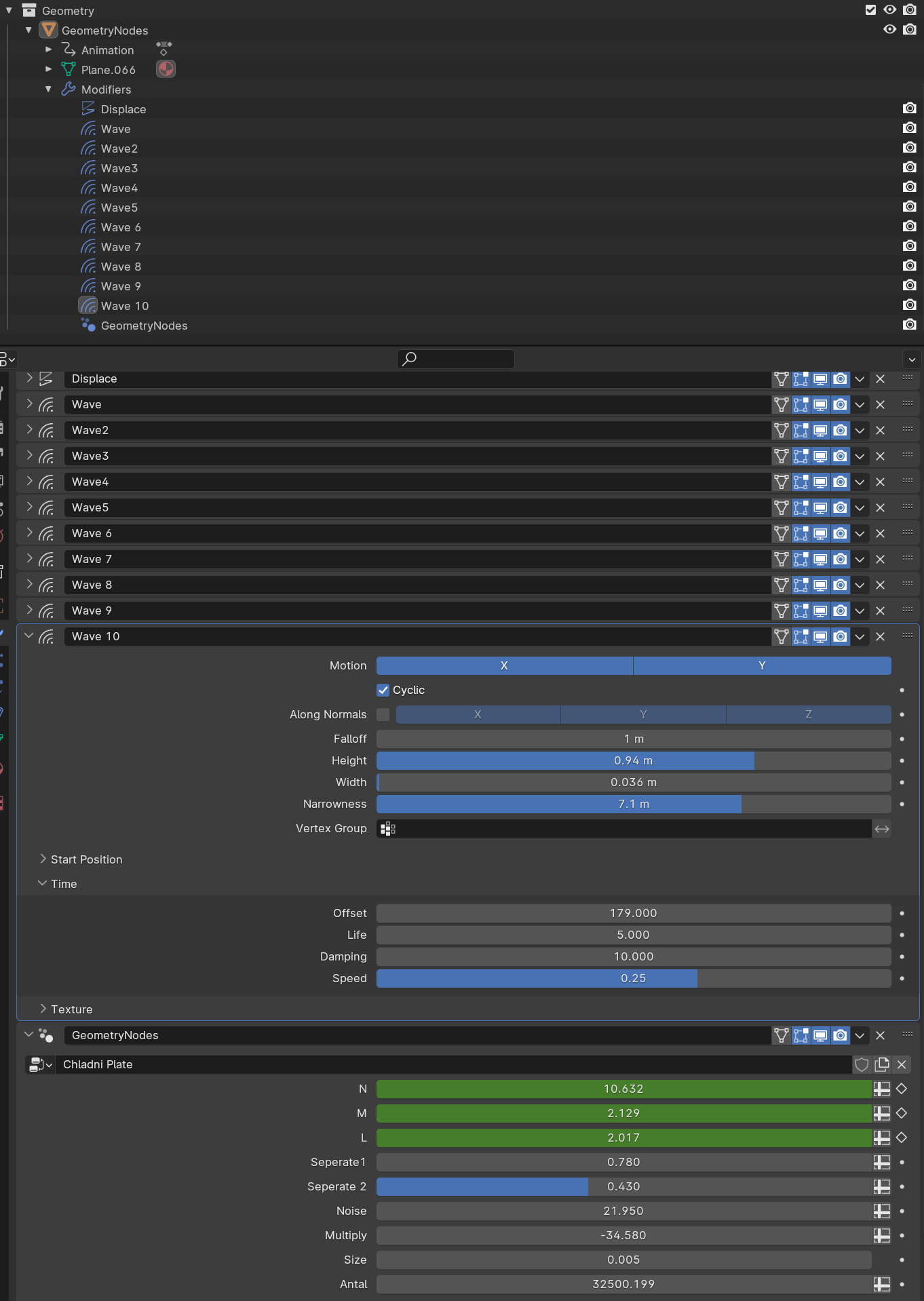Image resolution: width=924 pixels, height=1301 pixels.
Task: Grab the Wave 6 modifier drag handle
Action: point(908,533)
